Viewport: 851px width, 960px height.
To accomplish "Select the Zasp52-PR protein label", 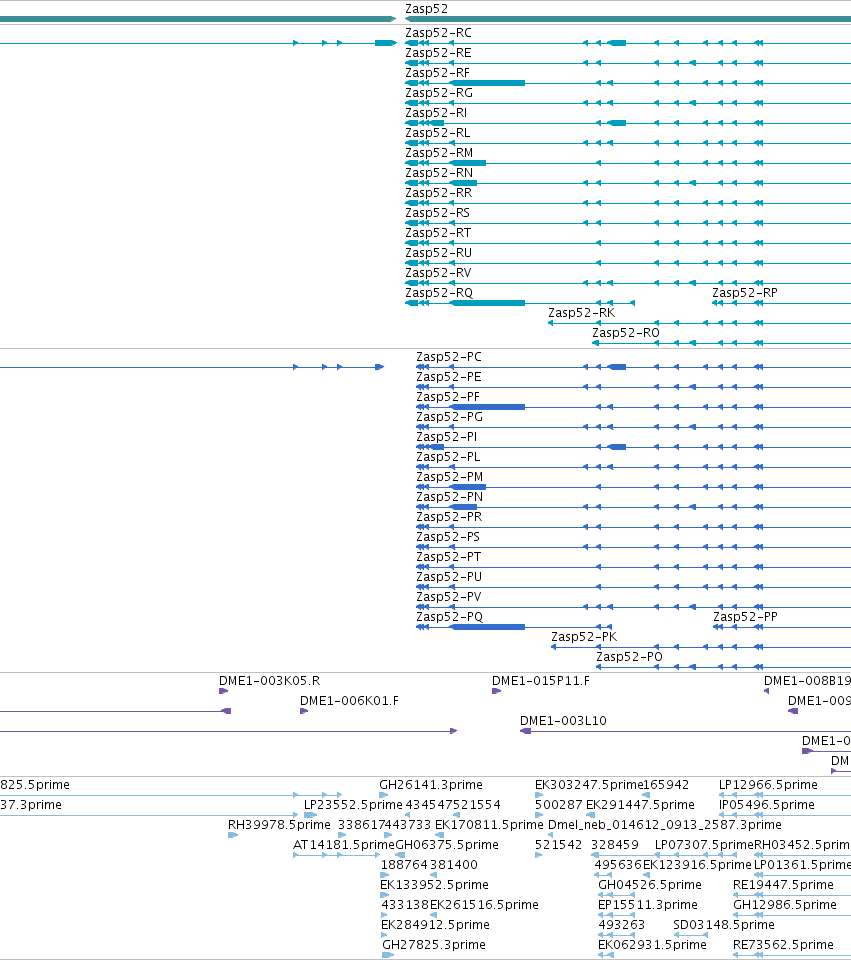I will (x=449, y=517).
